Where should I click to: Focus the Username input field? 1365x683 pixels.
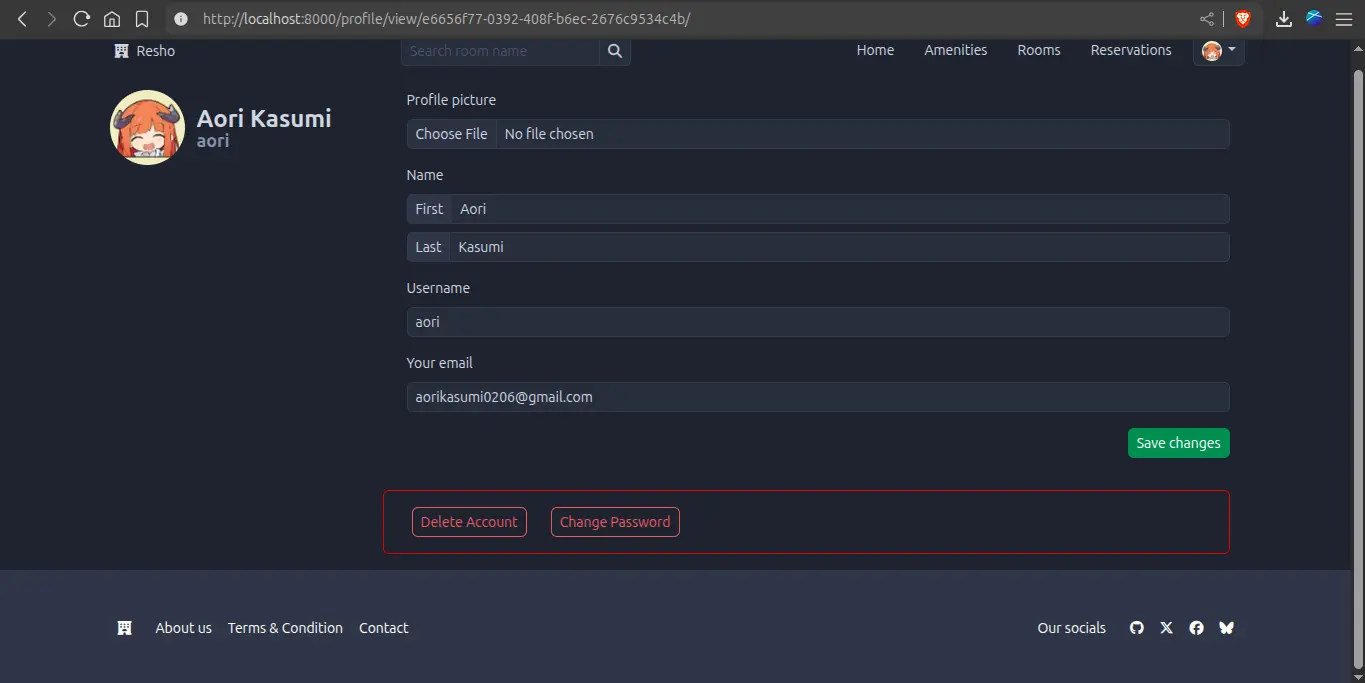[817, 322]
